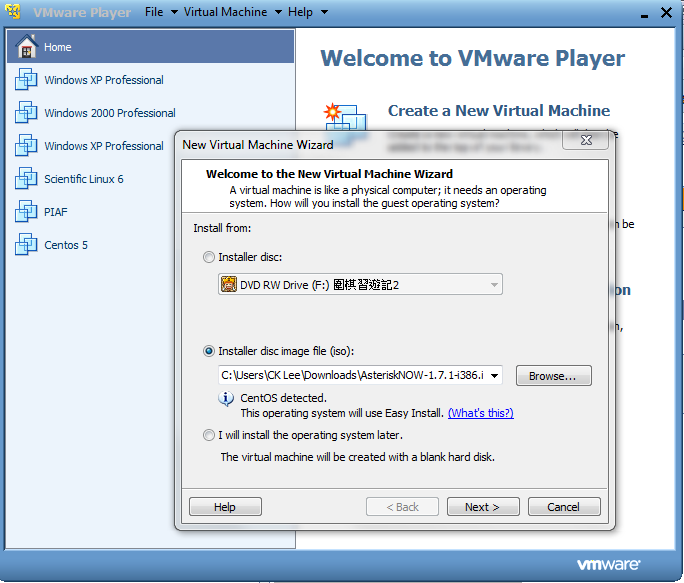Click the Help button in the wizard
Screen dimensions: 684x583
click(225, 507)
